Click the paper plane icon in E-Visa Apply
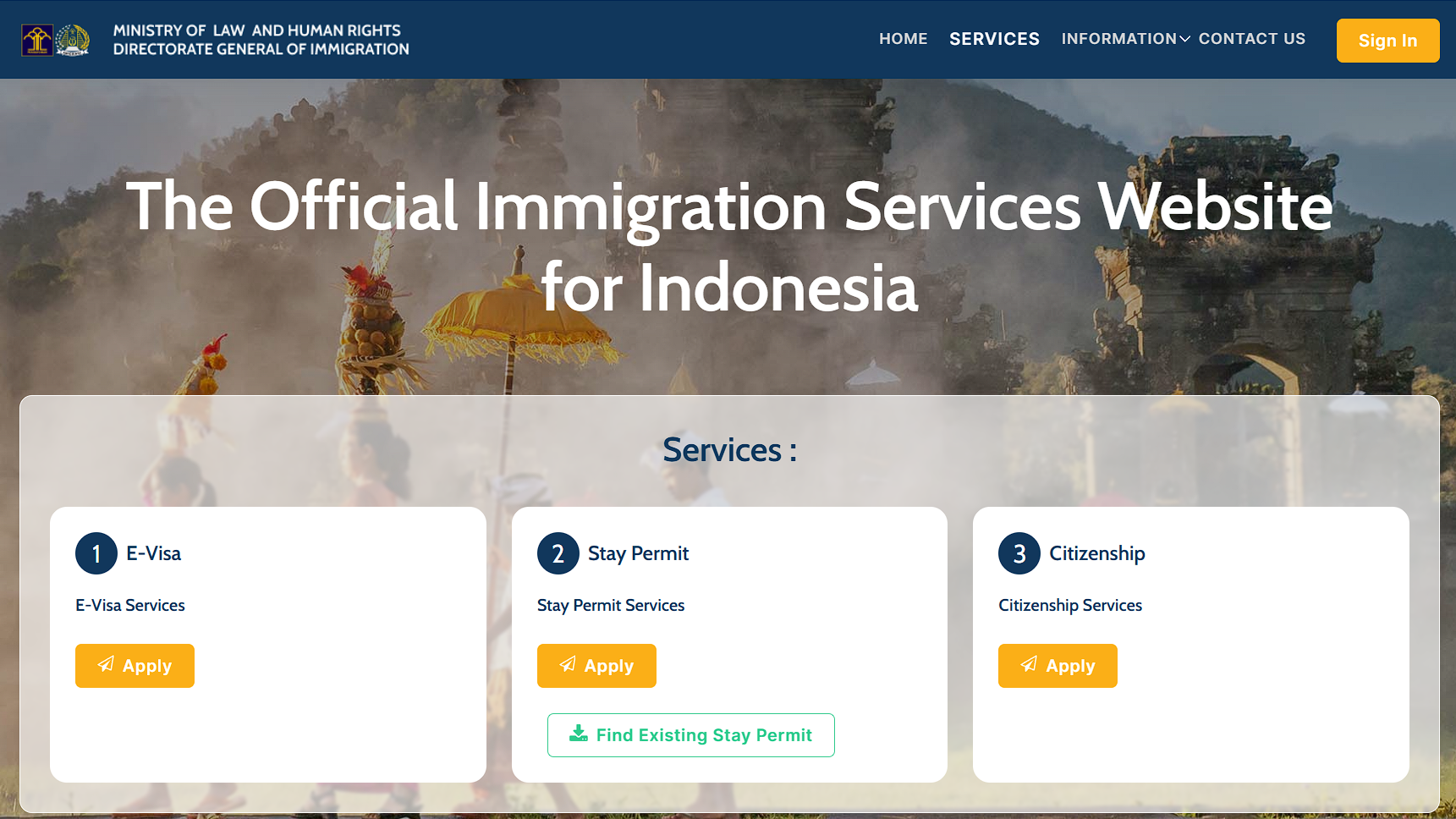 pos(106,665)
